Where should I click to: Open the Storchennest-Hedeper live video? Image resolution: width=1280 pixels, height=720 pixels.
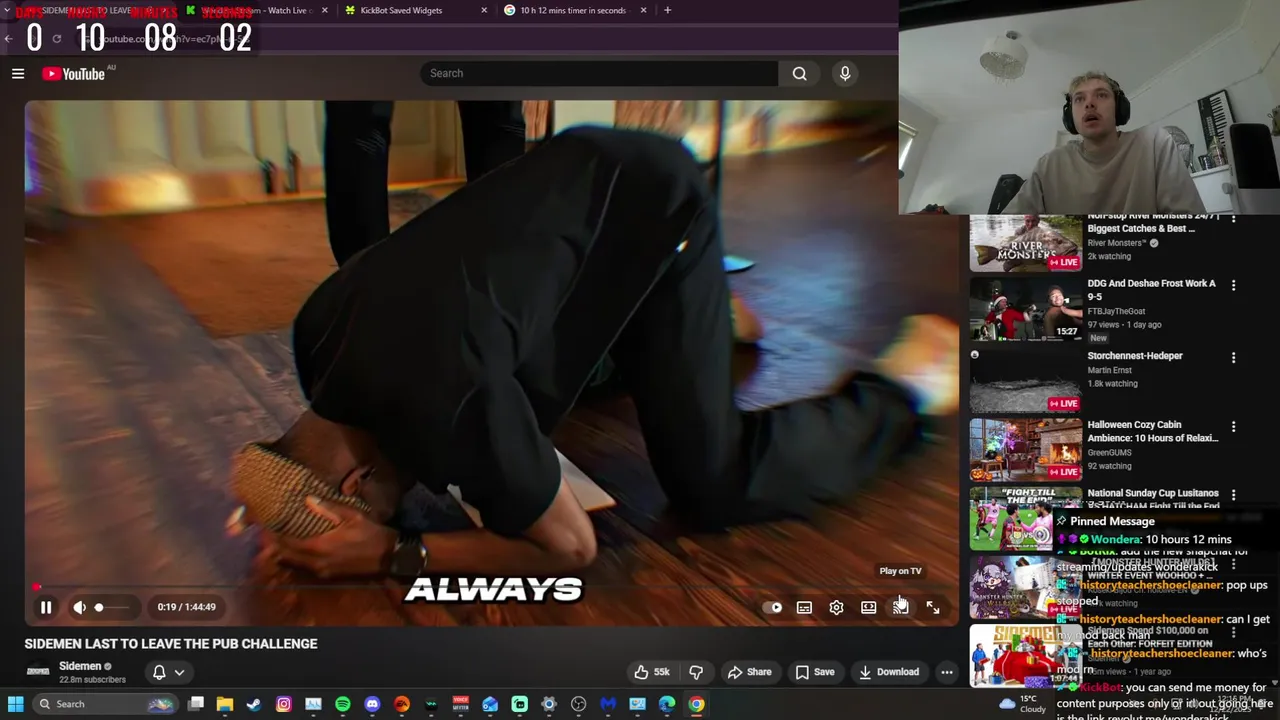1025,380
